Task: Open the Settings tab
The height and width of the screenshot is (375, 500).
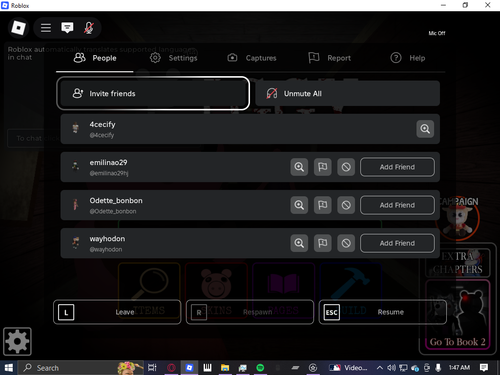Action: (x=173, y=58)
